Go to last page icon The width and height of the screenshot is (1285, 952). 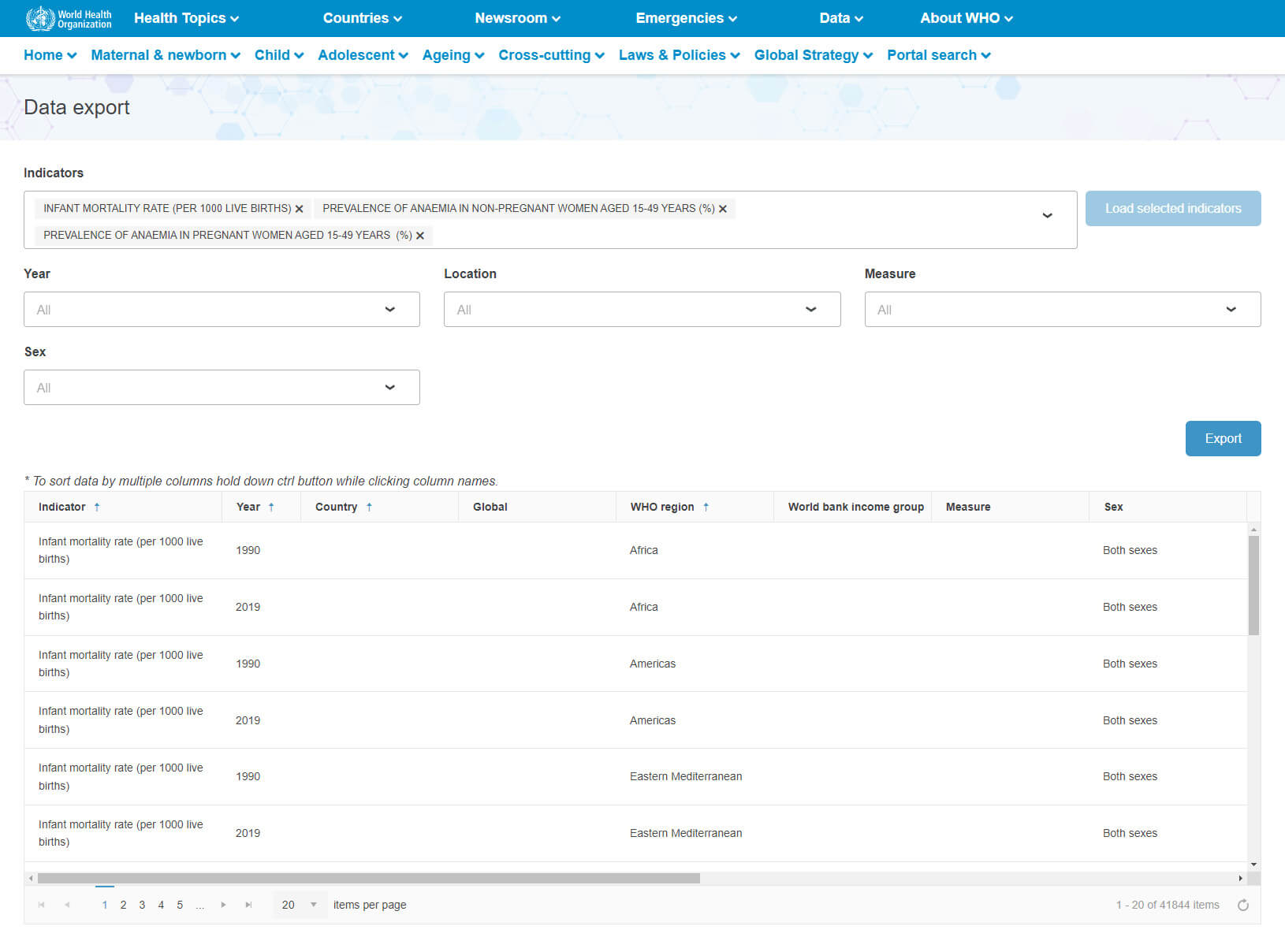click(x=248, y=905)
